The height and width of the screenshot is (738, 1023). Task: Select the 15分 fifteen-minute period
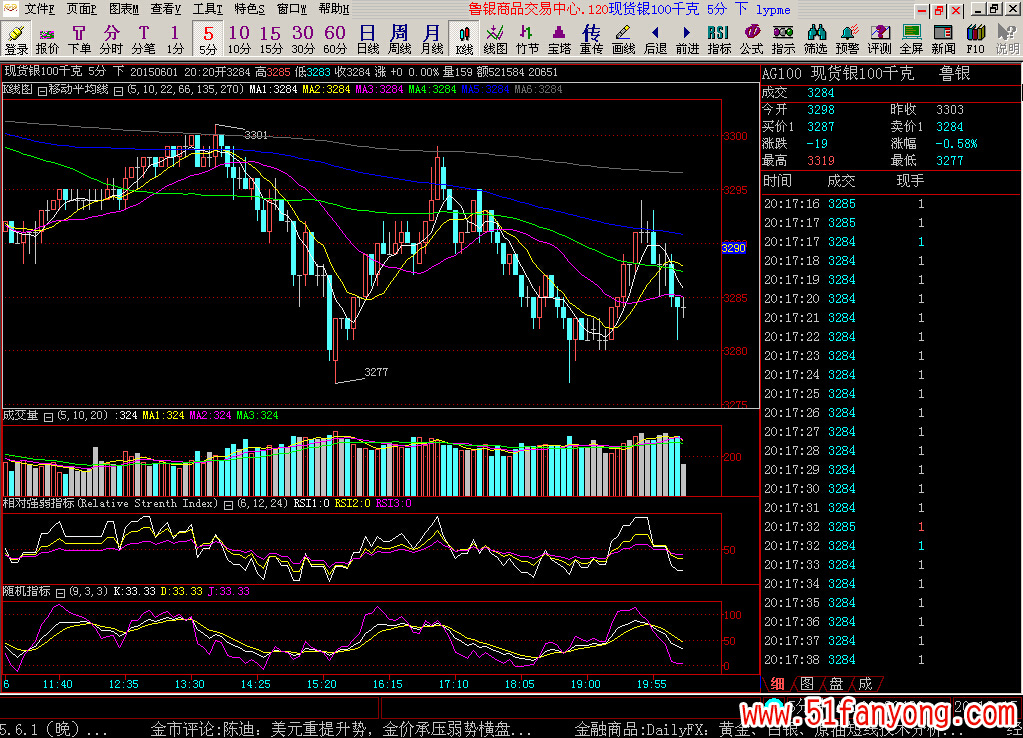(x=271, y=39)
